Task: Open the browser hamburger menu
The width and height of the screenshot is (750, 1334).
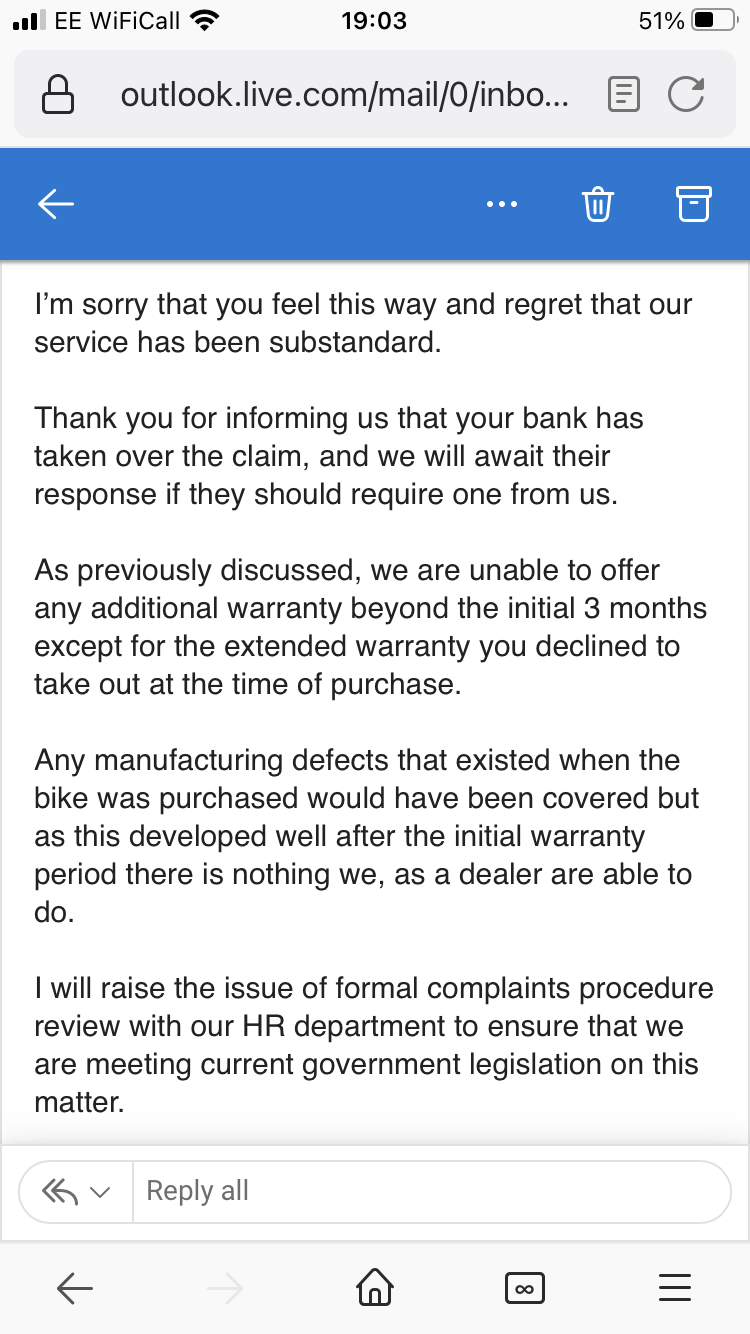Action: coord(676,1289)
